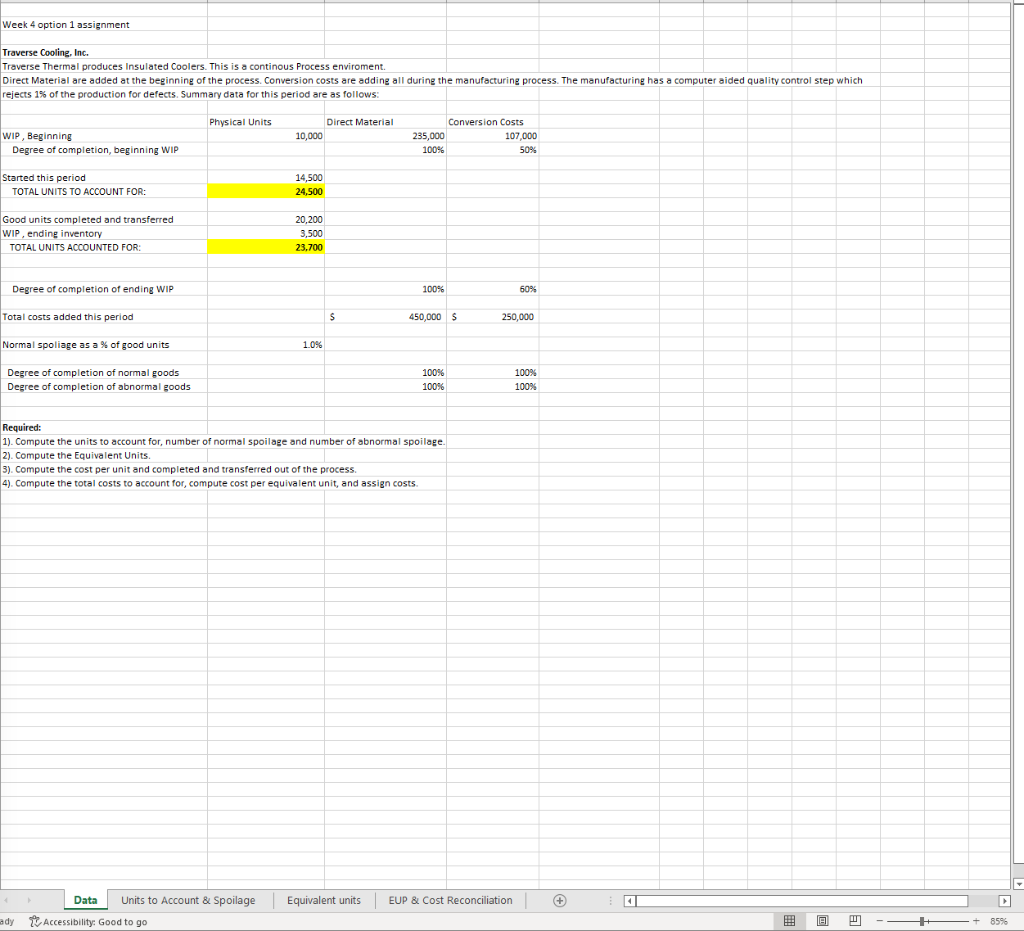Click Accessibility: Good to go status

pyautogui.click(x=89, y=922)
